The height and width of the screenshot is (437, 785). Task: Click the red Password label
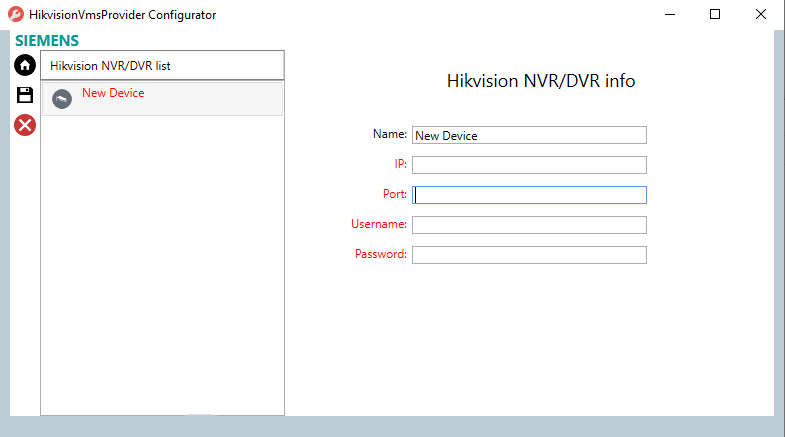(x=381, y=254)
